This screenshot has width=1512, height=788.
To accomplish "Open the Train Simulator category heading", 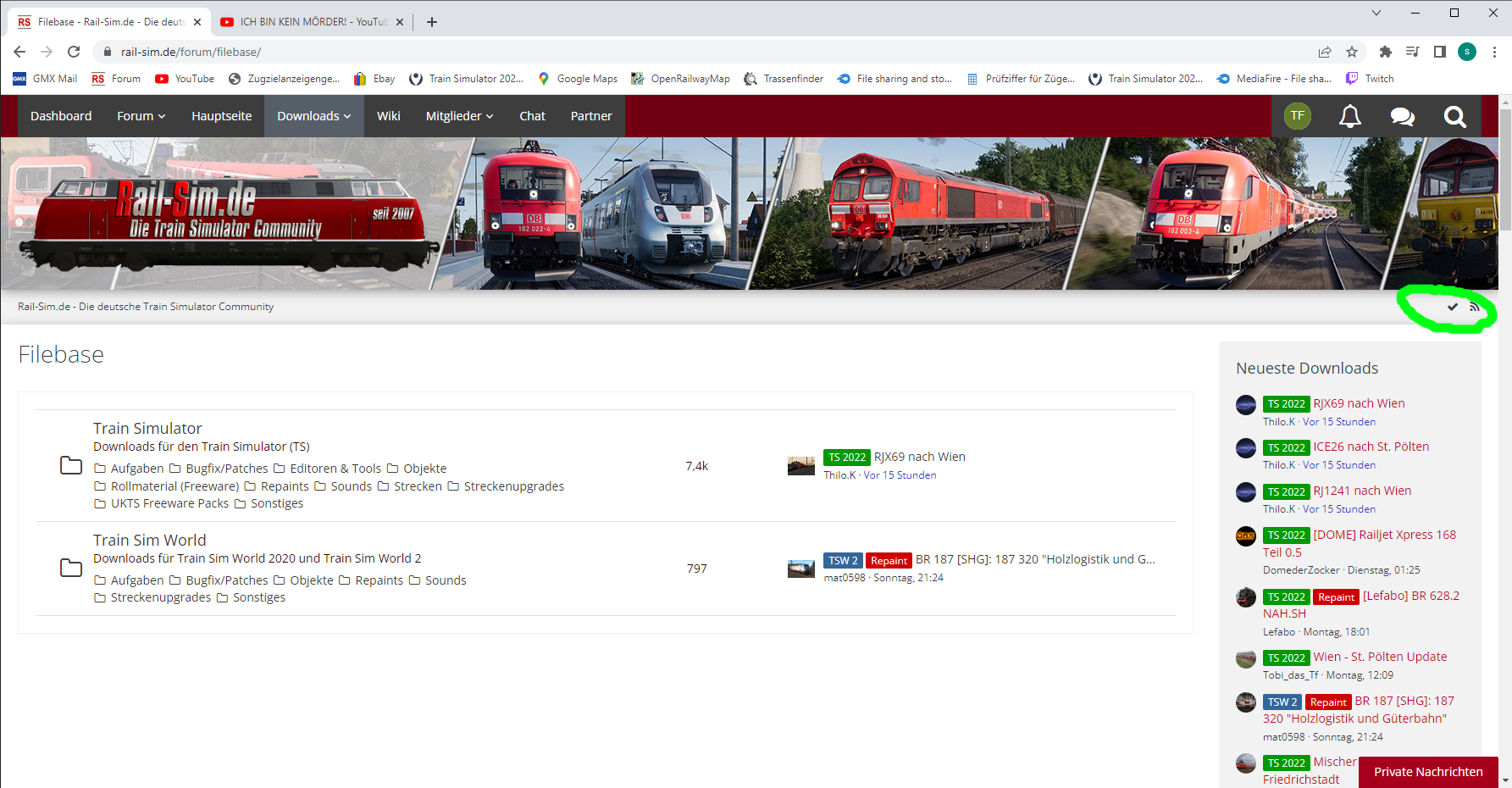I will (x=147, y=429).
